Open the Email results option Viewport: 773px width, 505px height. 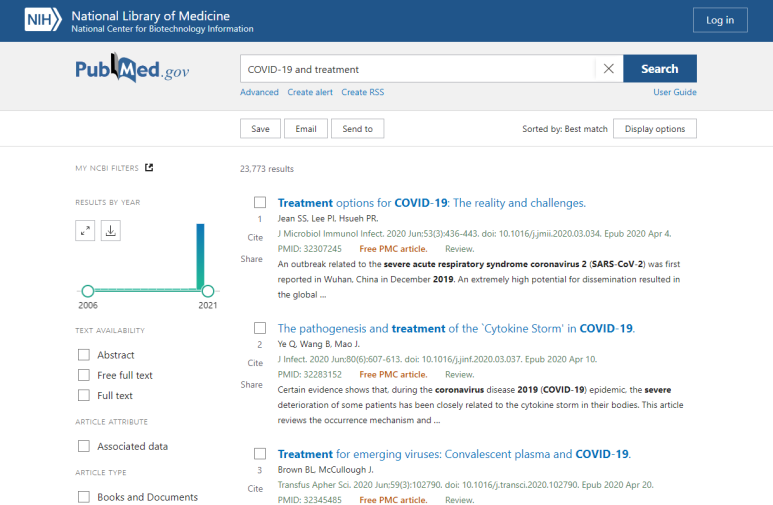306,129
